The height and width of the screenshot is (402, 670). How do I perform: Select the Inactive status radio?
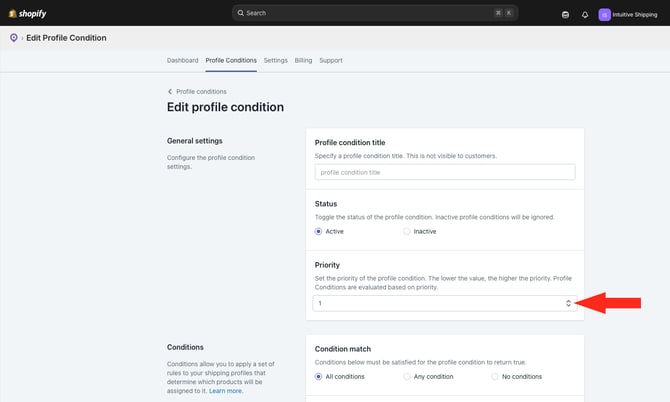(x=406, y=231)
